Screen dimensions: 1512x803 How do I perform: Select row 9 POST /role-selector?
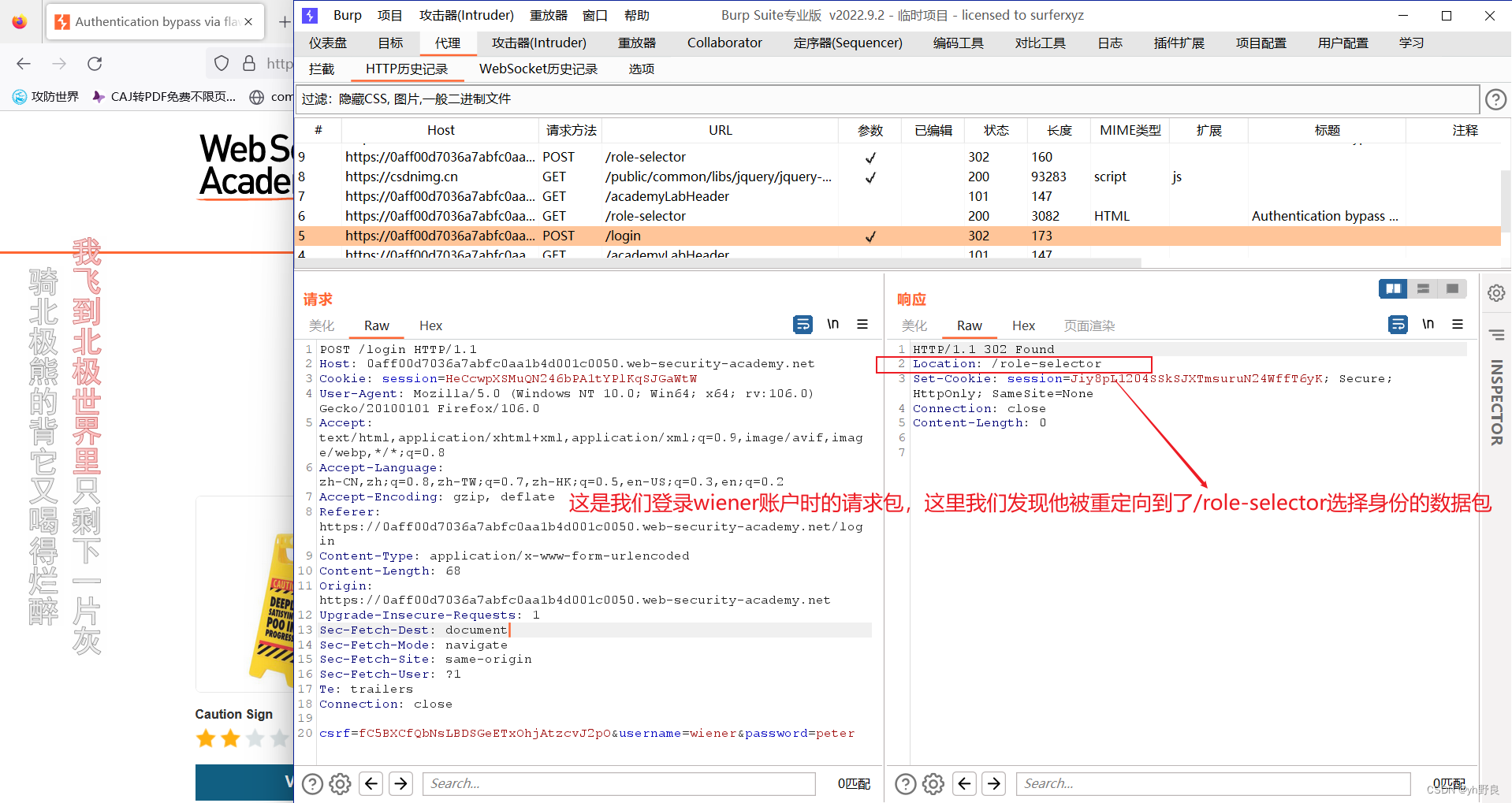tap(897, 157)
